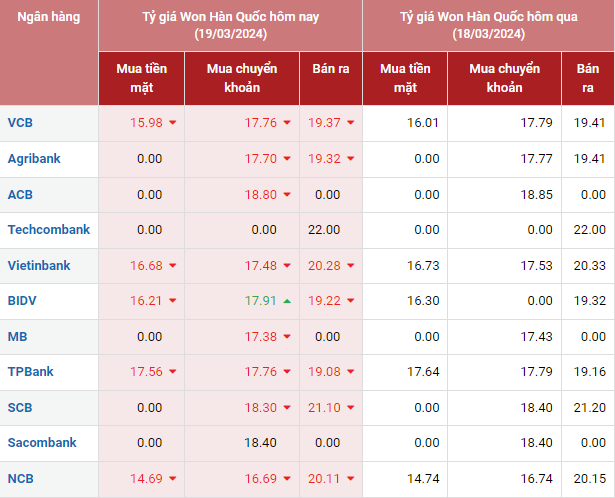This screenshot has height=498, width=615.
Task: Click today's header dated 19/03/2024
Action: [230, 25]
